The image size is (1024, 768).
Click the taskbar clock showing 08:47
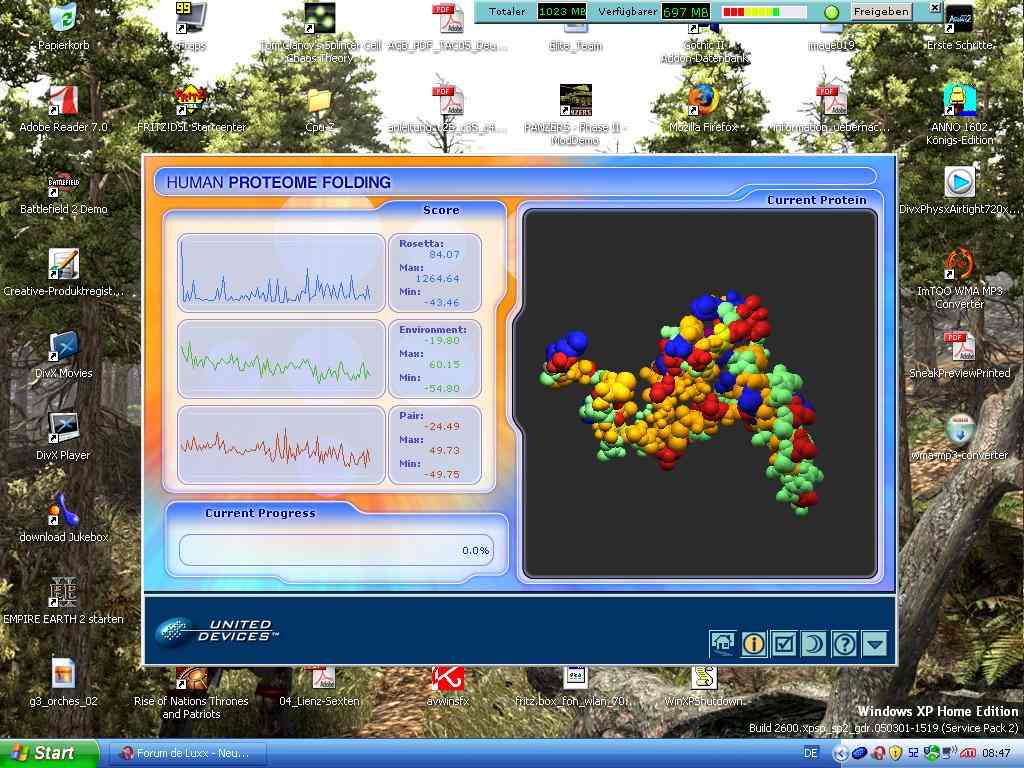(x=997, y=753)
